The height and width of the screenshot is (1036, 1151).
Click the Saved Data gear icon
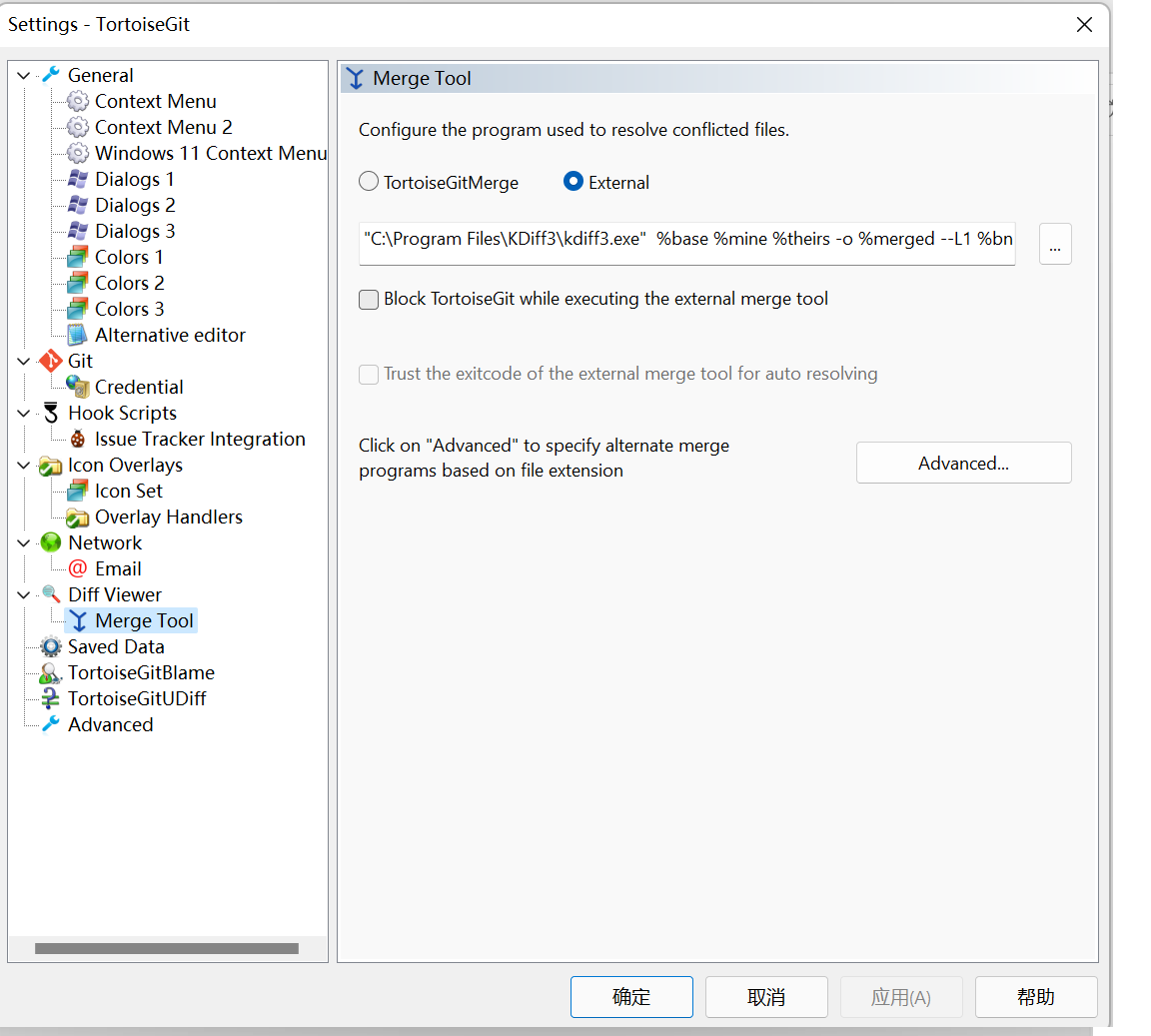(51, 646)
